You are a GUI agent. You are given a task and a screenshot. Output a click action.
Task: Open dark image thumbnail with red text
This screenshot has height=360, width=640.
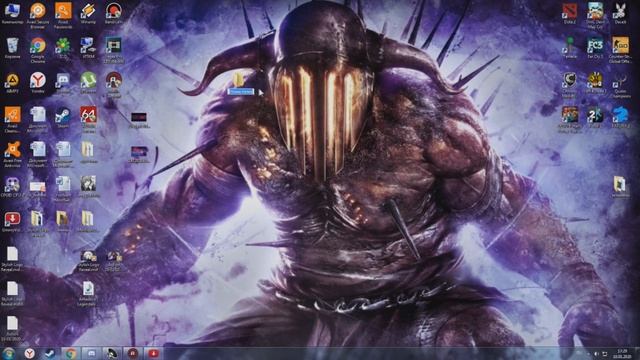139,120
